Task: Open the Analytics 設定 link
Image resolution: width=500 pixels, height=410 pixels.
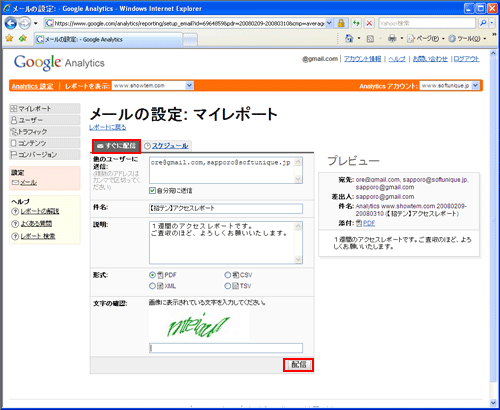Action: tap(32, 86)
